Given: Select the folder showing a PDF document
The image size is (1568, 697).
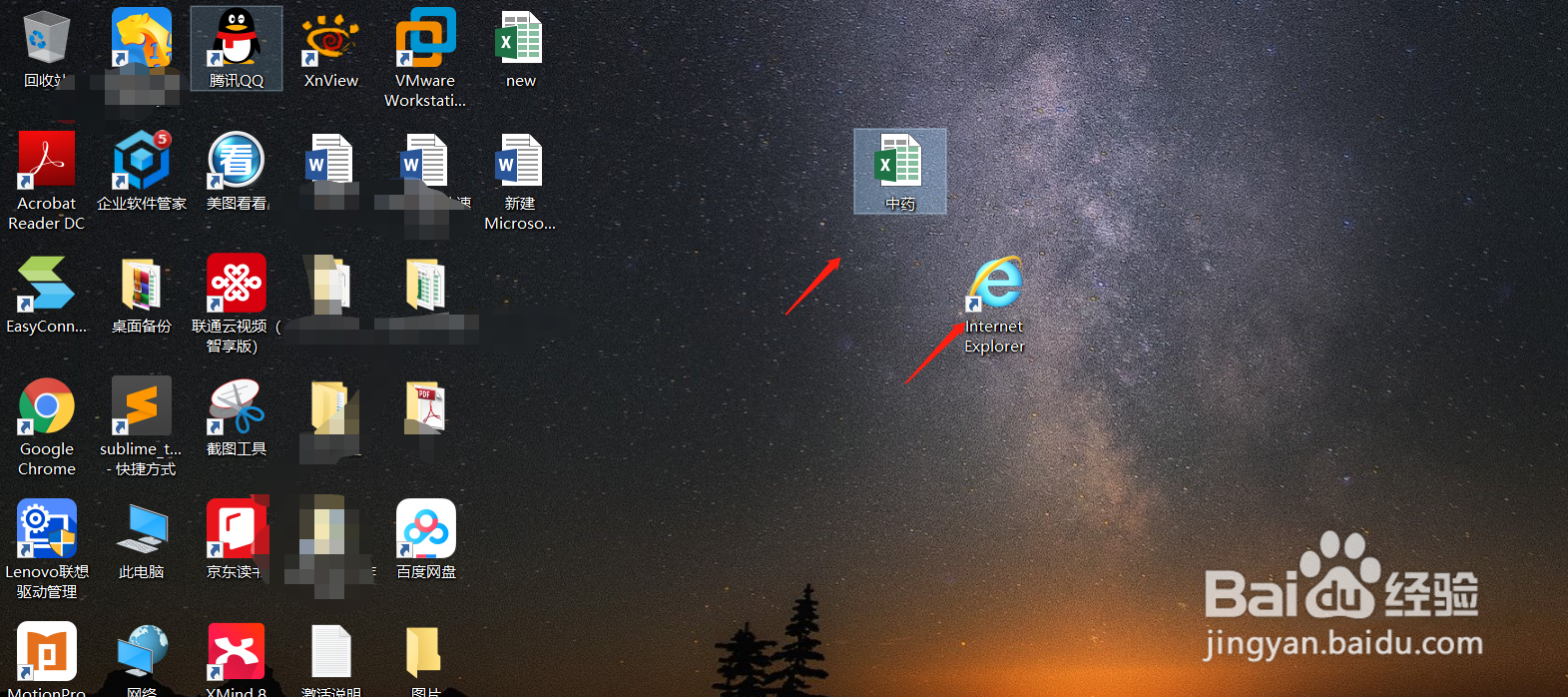Looking at the screenshot, I should (425, 407).
